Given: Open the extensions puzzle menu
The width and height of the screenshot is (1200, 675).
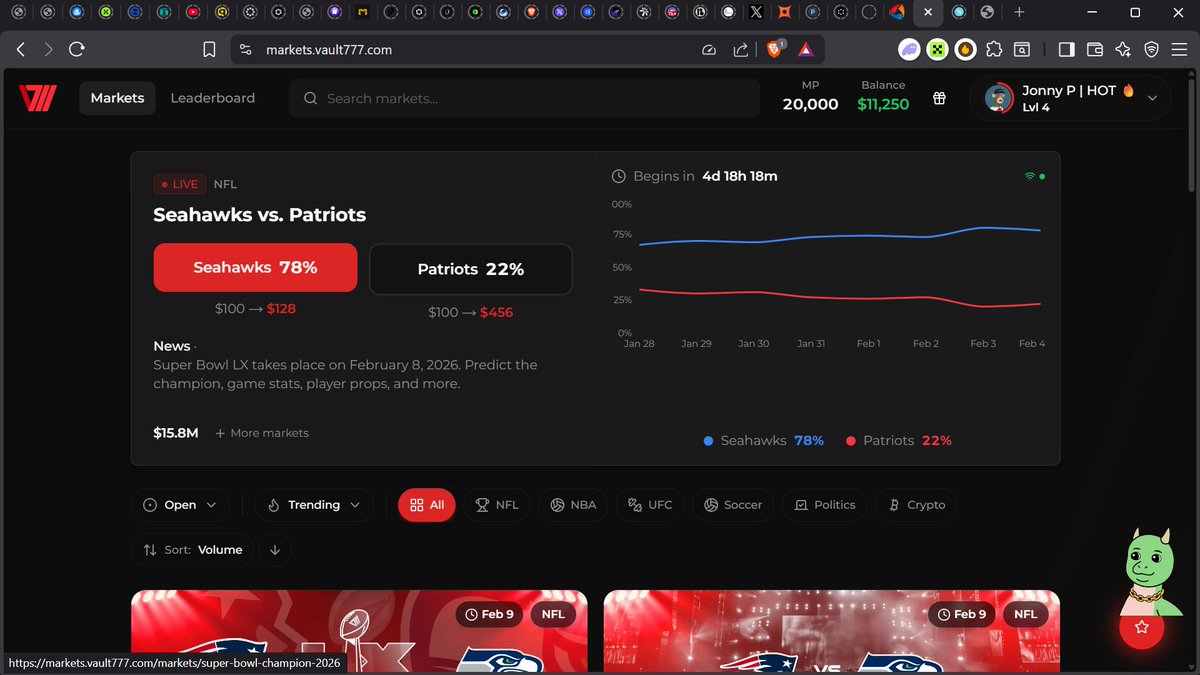Looking at the screenshot, I should (994, 49).
